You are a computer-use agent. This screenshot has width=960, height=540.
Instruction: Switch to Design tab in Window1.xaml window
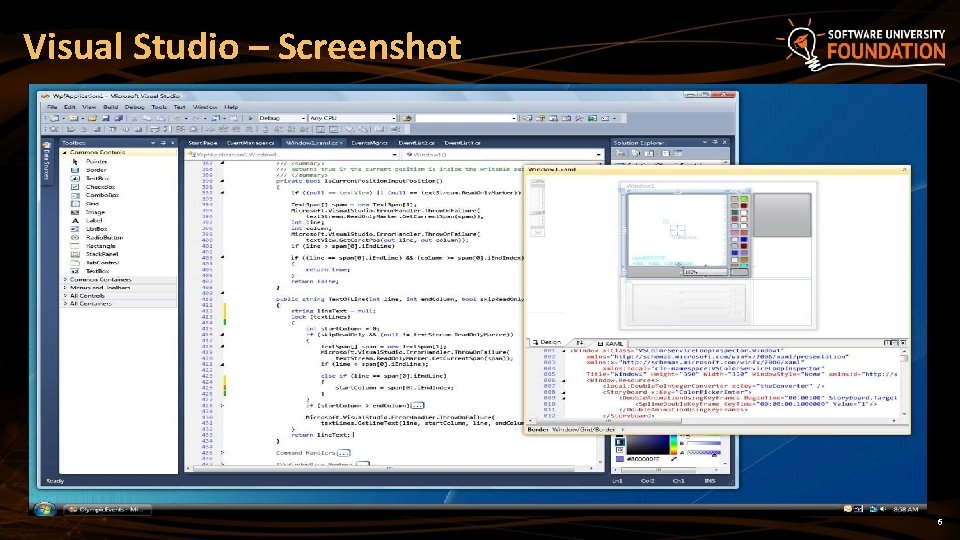[547, 343]
